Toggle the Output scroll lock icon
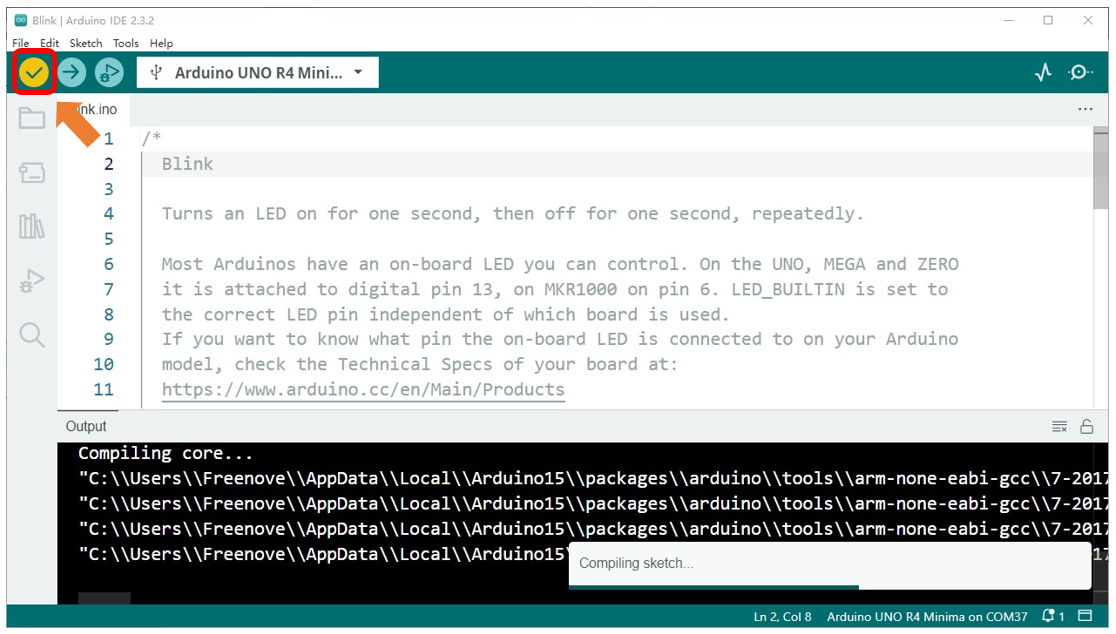The image size is (1116, 634). click(1087, 427)
